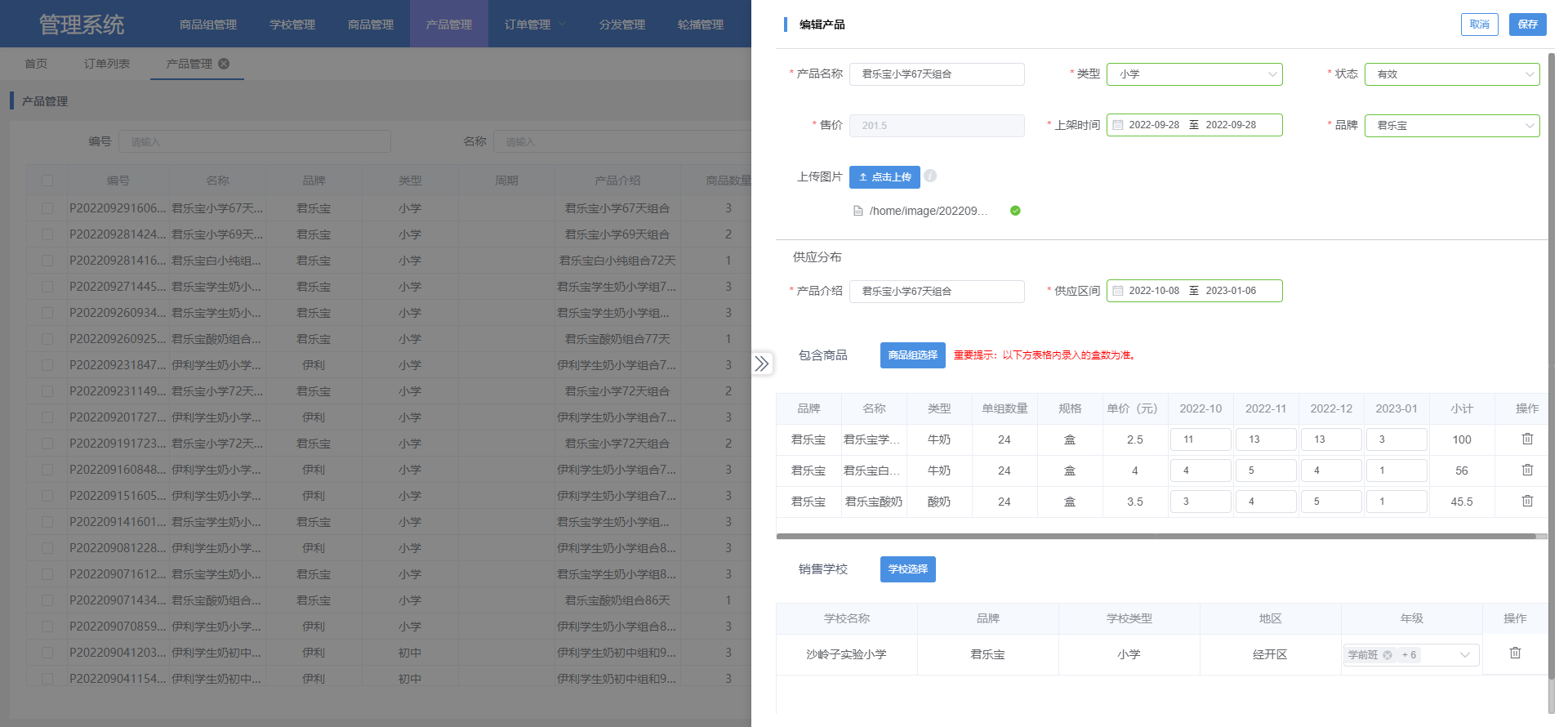Screen dimensions: 1568x727
Task: Click the 取消 cancel button
Action: (x=1480, y=25)
